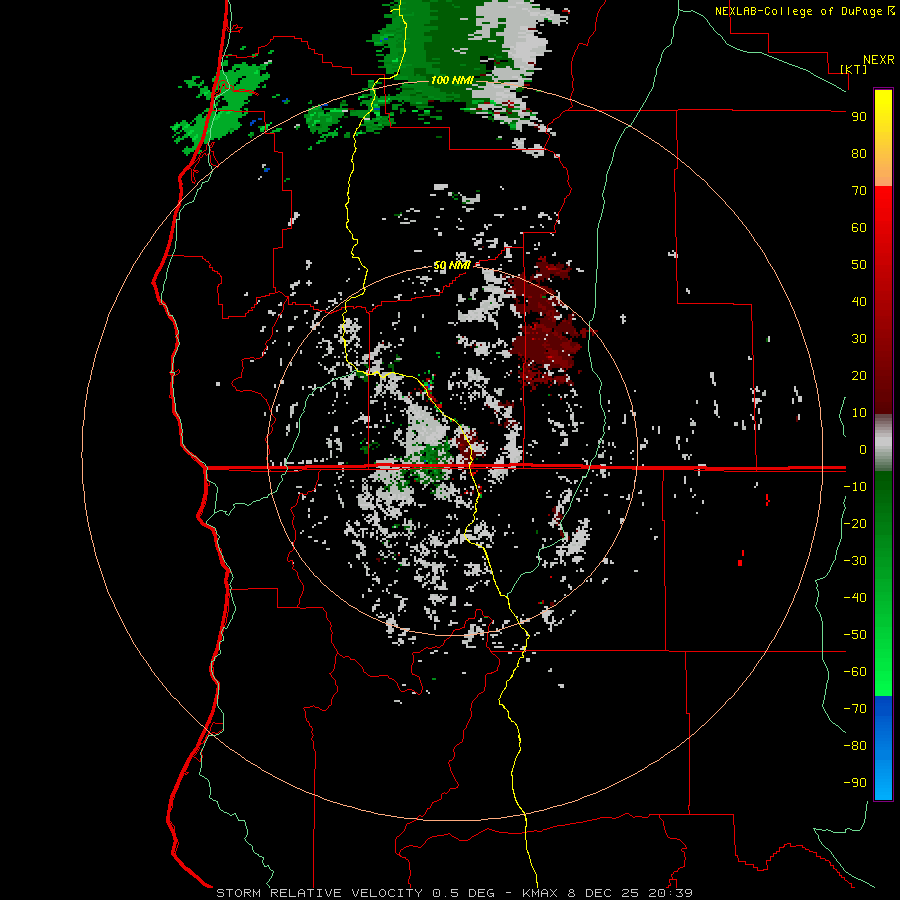Click the 20:39 timestamp in the caption
This screenshot has height=900, width=900.
pyautogui.click(x=670, y=893)
